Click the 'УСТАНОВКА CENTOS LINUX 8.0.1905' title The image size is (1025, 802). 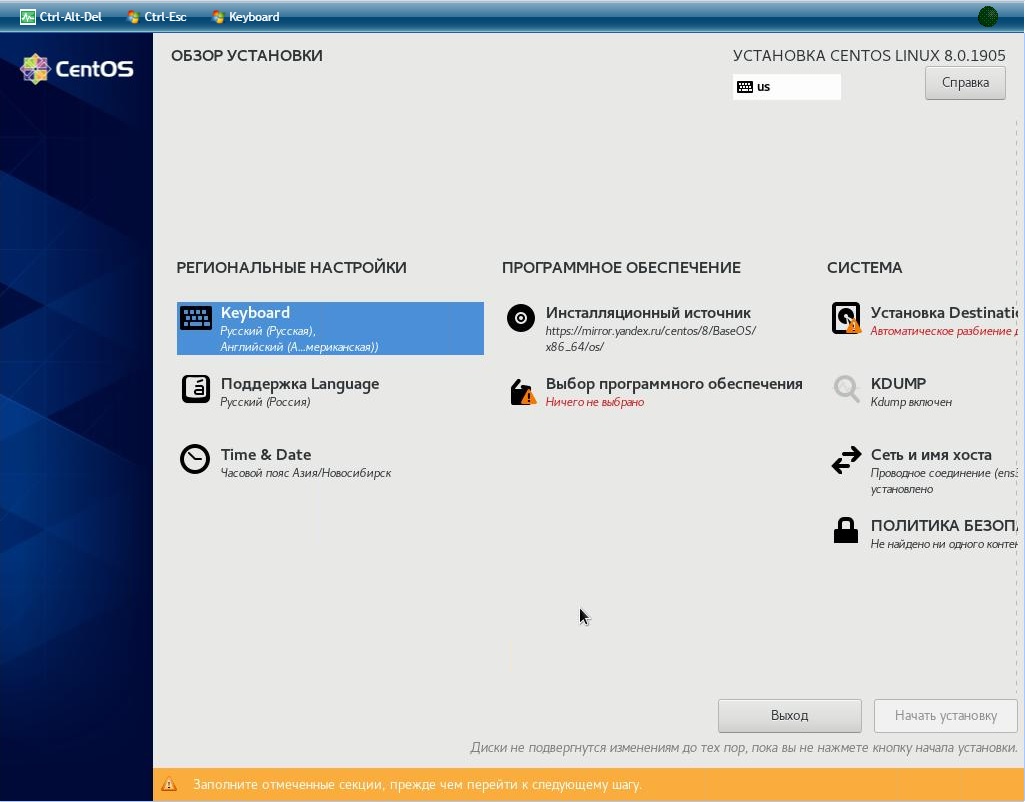(x=869, y=56)
